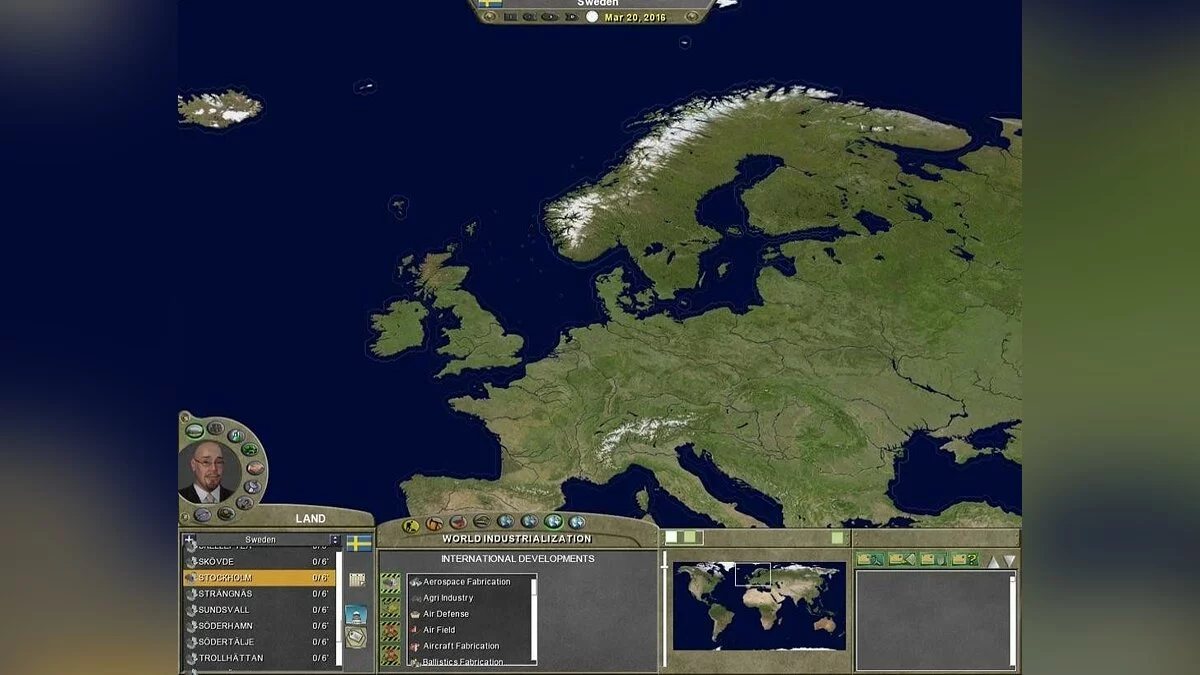1200x675 pixels.
Task: Select Air Field in developments list
Action: (469, 630)
